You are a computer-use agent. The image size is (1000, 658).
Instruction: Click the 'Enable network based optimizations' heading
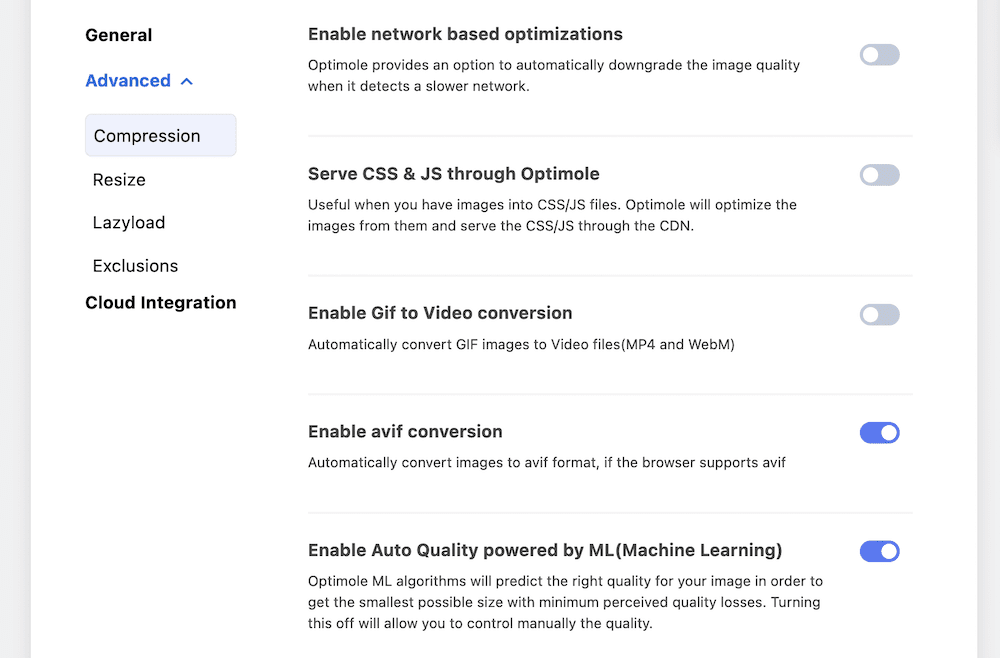tap(466, 34)
